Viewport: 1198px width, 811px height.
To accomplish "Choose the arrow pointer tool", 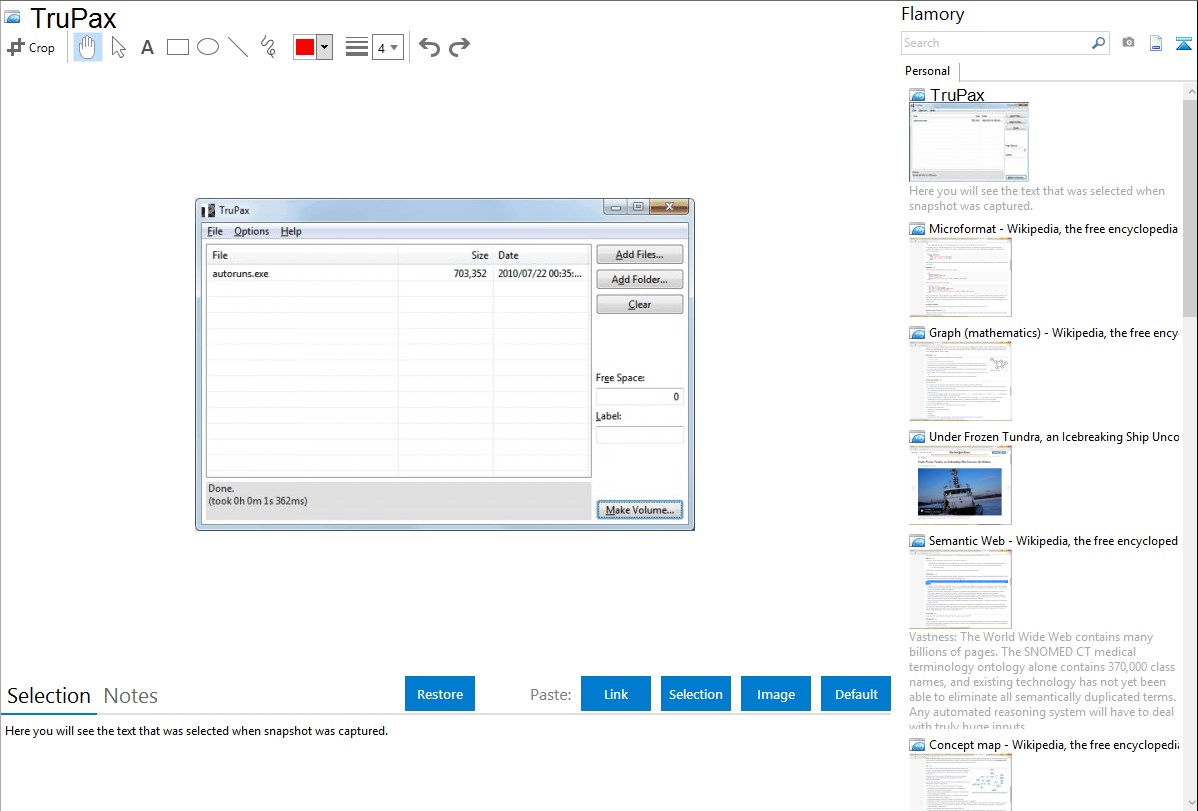I will (x=118, y=47).
